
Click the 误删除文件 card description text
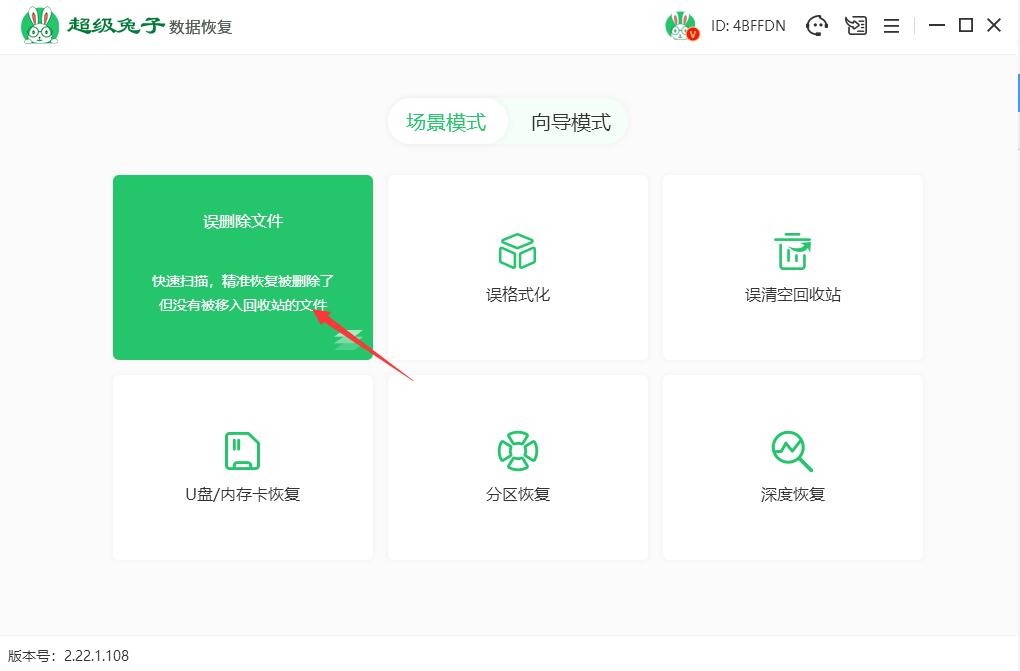click(243, 293)
